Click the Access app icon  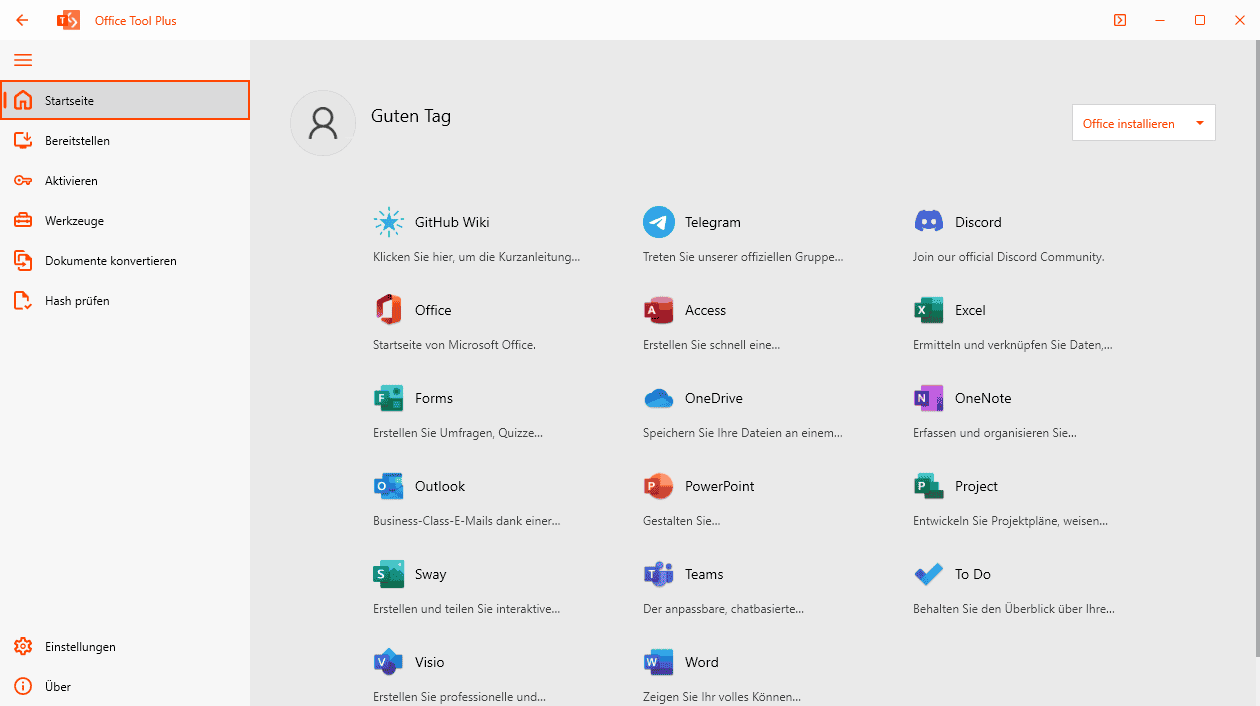pyautogui.click(x=658, y=310)
